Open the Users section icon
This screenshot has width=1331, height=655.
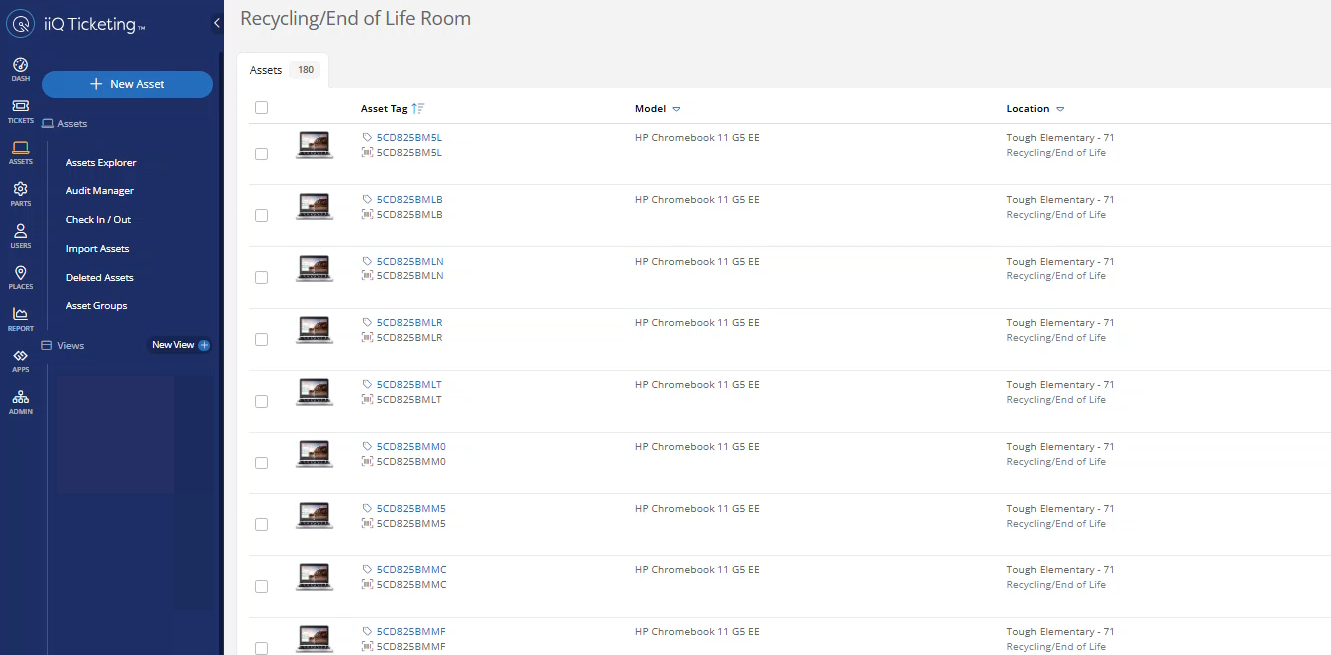[x=20, y=232]
